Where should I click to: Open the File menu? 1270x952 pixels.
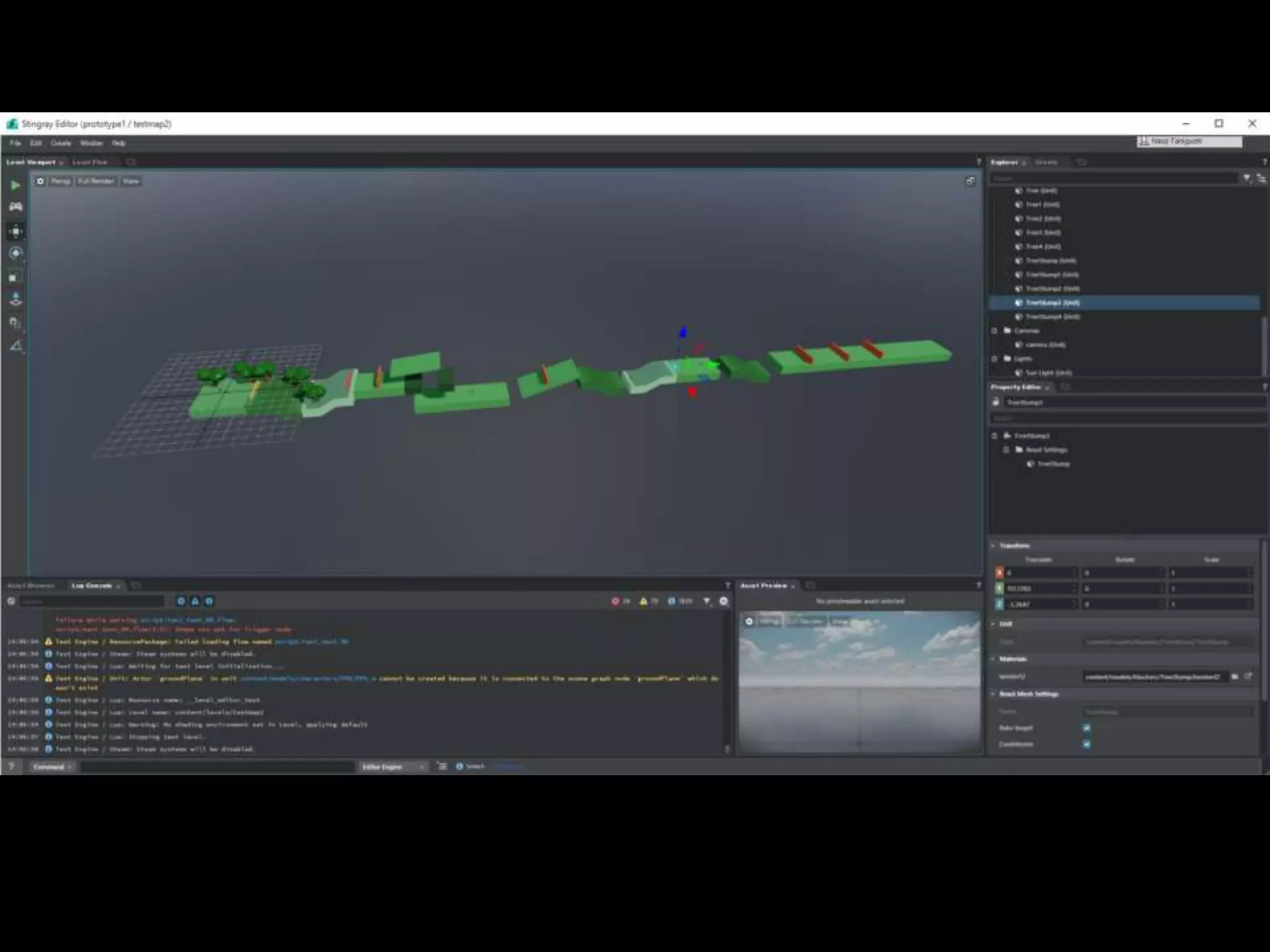click(15, 143)
